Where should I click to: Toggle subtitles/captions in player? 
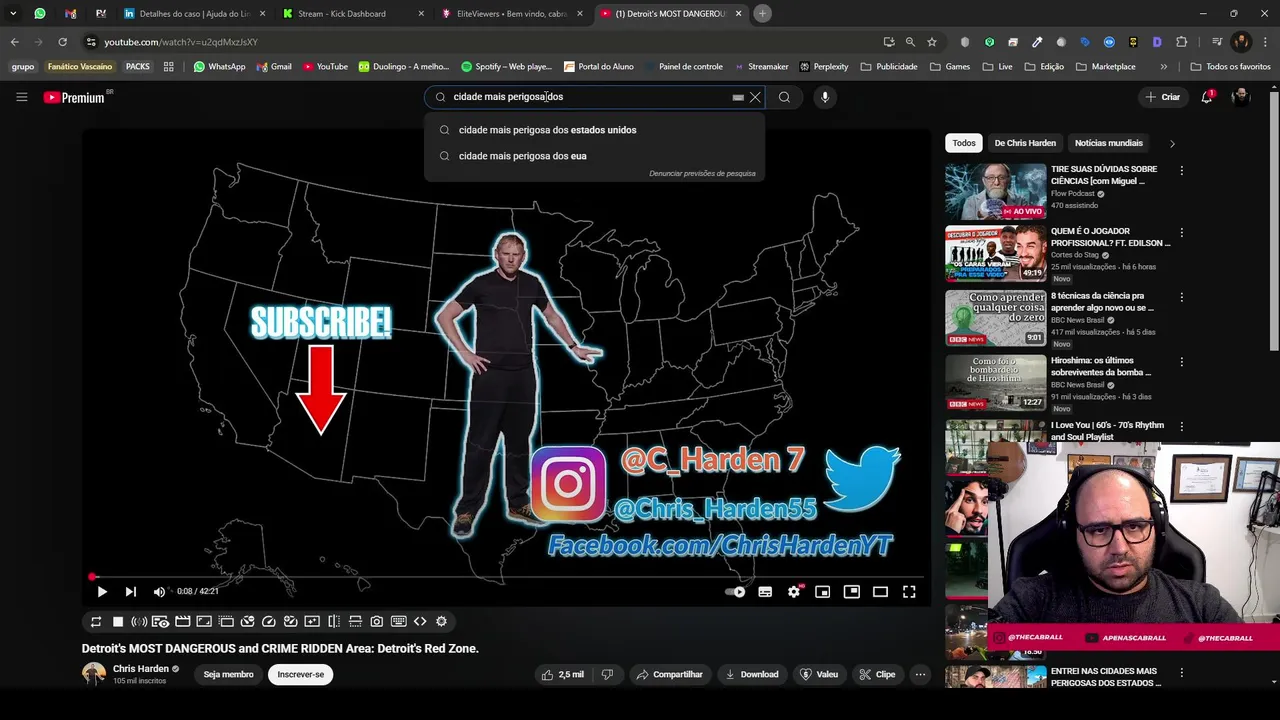[x=765, y=591]
